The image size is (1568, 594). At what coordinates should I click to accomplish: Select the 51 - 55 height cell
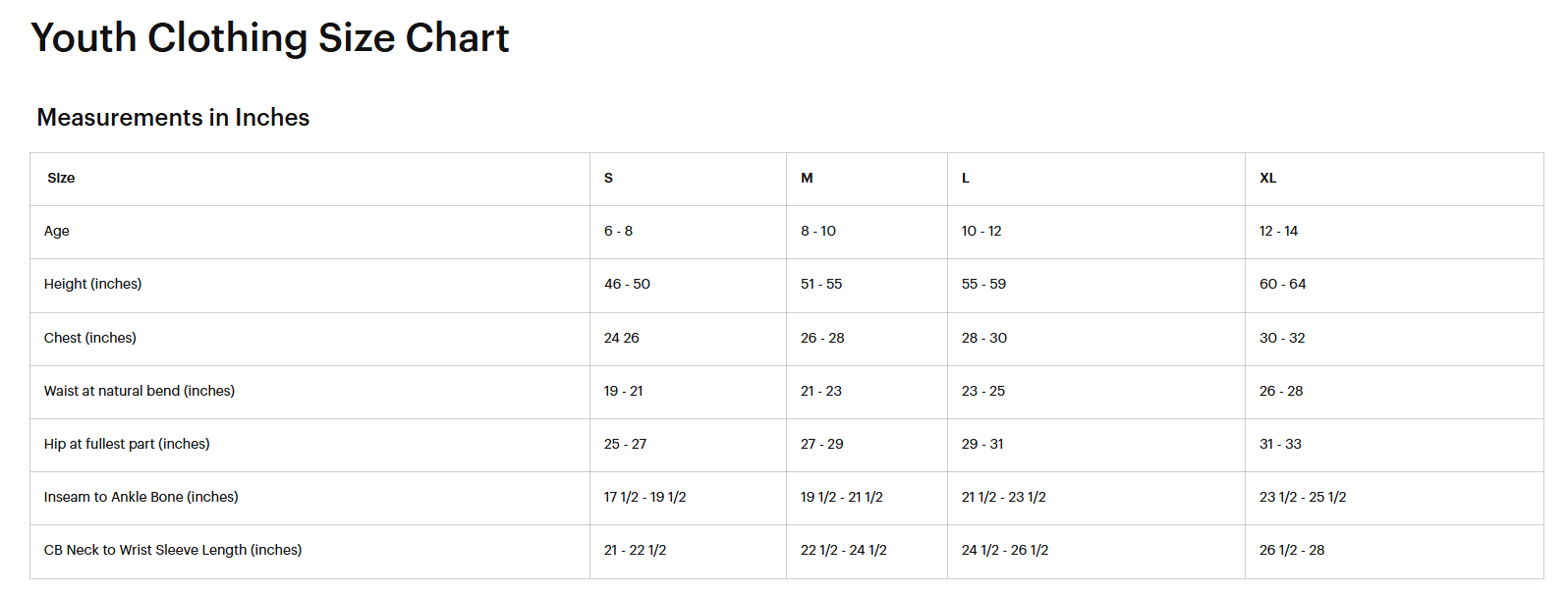tap(821, 284)
